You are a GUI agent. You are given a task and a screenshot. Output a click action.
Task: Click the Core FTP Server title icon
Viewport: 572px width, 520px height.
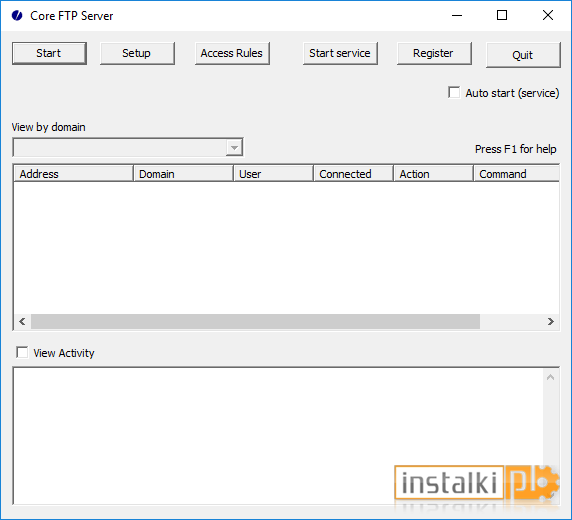17,16
